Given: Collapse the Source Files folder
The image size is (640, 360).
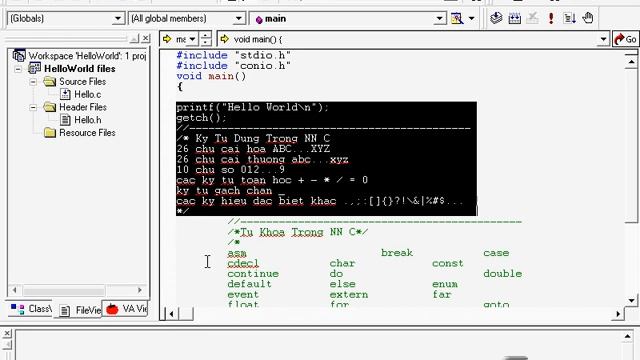Looking at the screenshot, I should coord(33,82).
